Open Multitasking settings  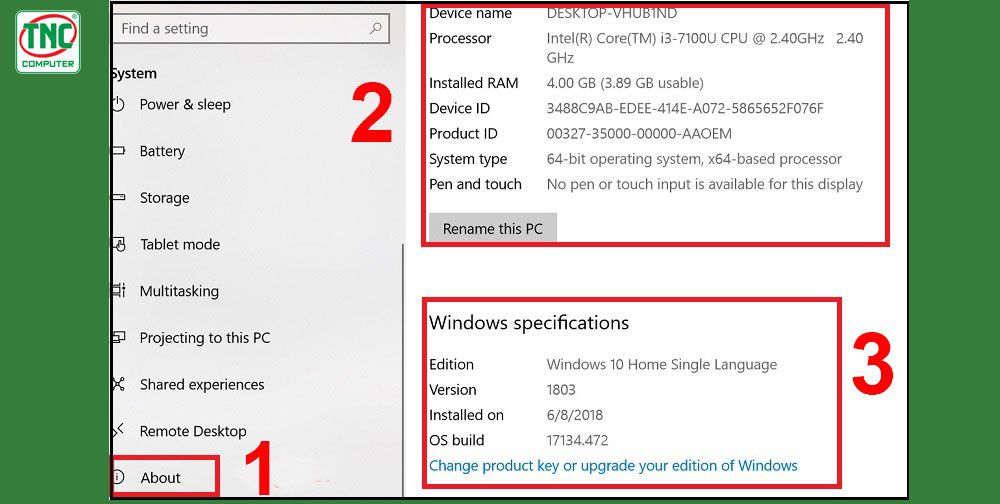tap(179, 291)
